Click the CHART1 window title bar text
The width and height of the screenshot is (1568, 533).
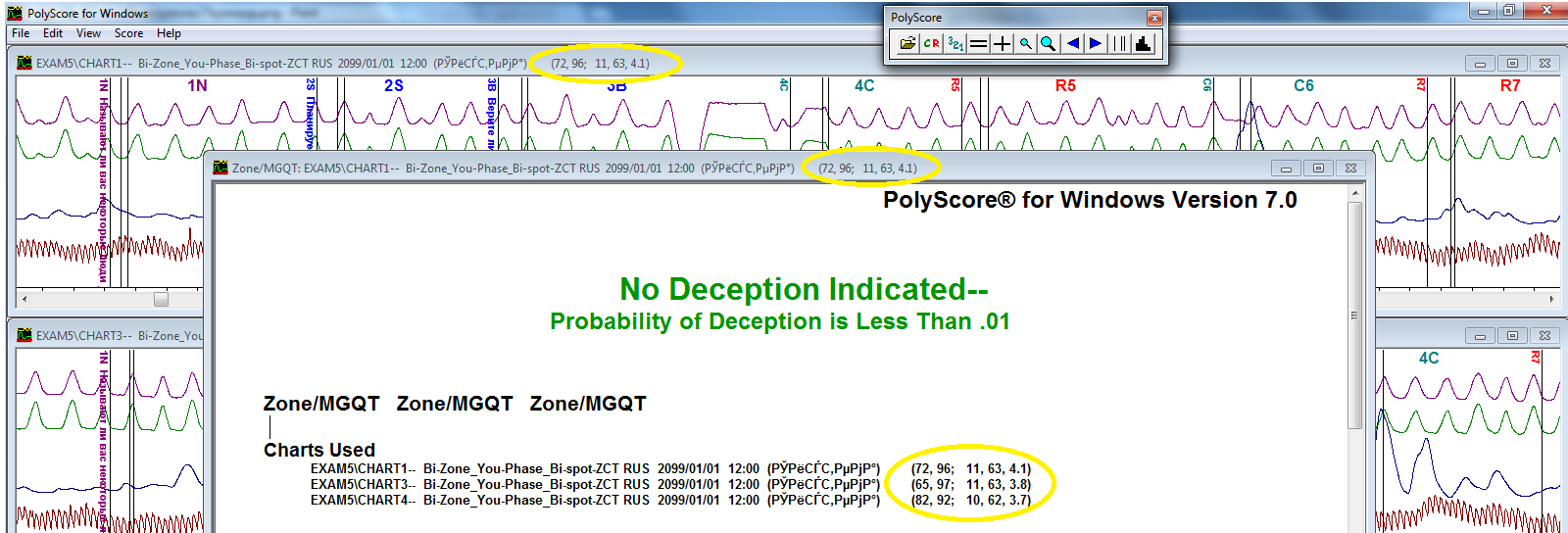343,63
